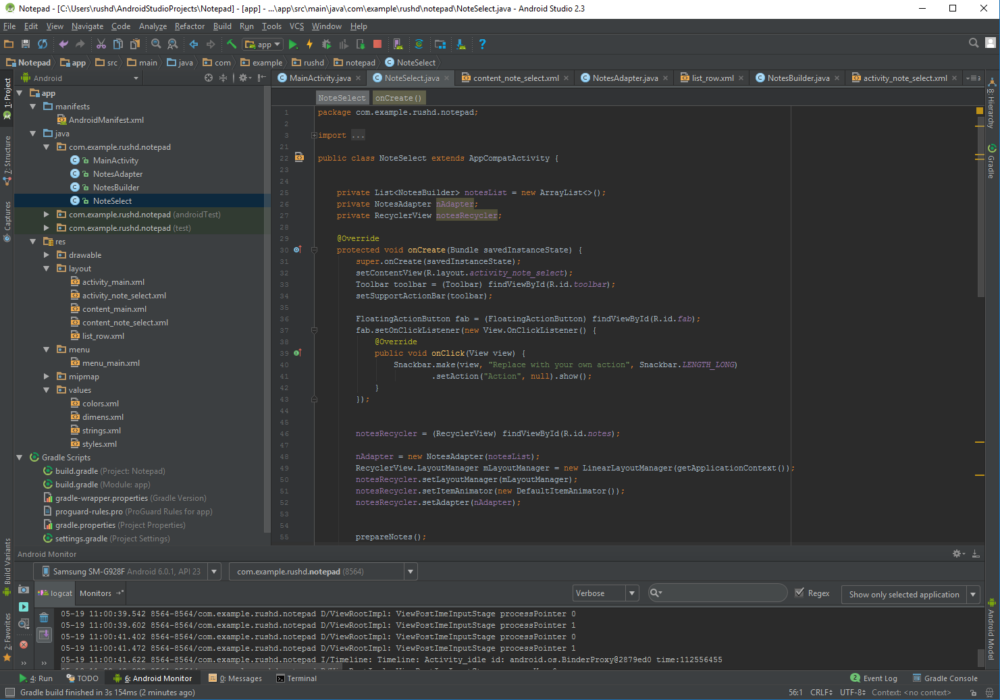Click the Make Project hammer icon
The height and width of the screenshot is (700, 1000).
coord(231,44)
